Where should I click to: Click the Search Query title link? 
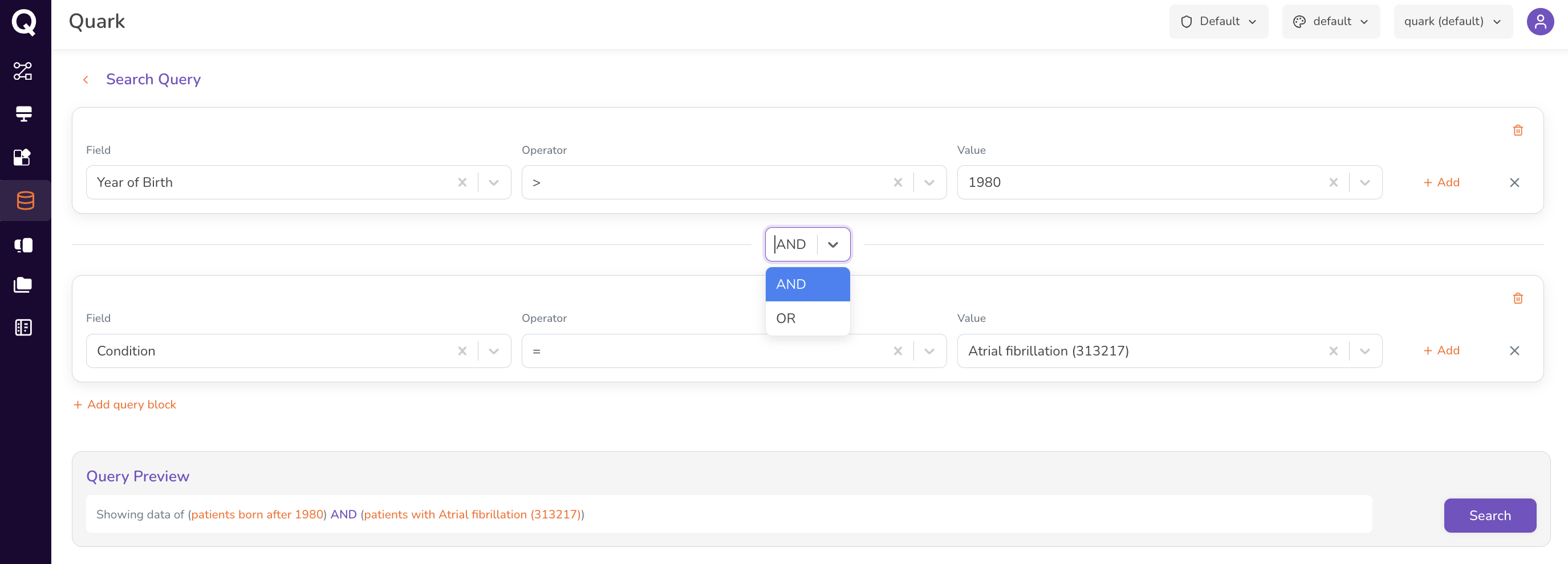pyautogui.click(x=153, y=80)
